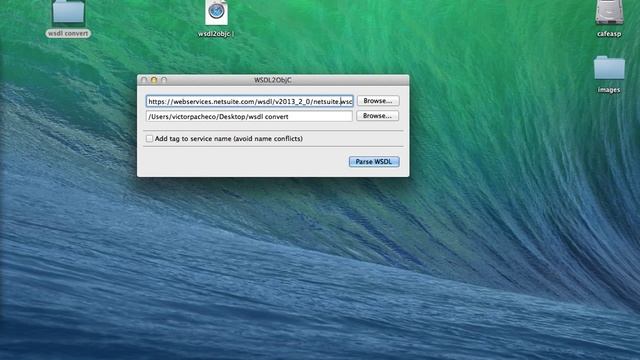Close the WSDL2ObjC window
640x360 pixels.
pos(144,80)
